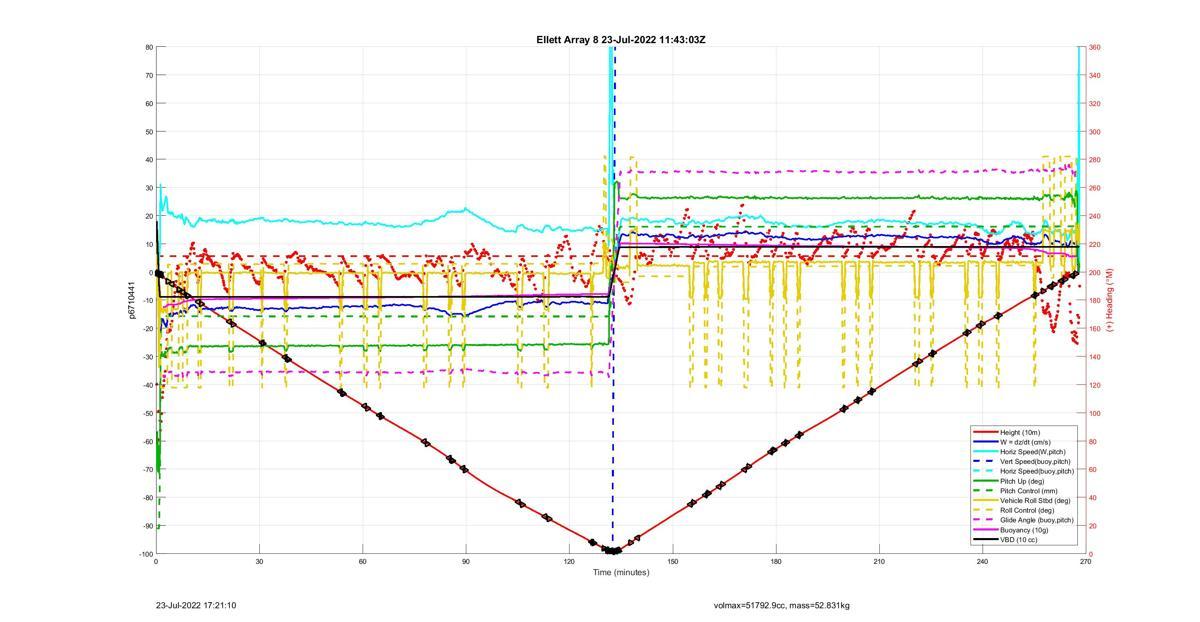Click the cyan Horiz Speed(W,pitch) line swatch
This screenshot has width=1200, height=622.
coord(985,451)
